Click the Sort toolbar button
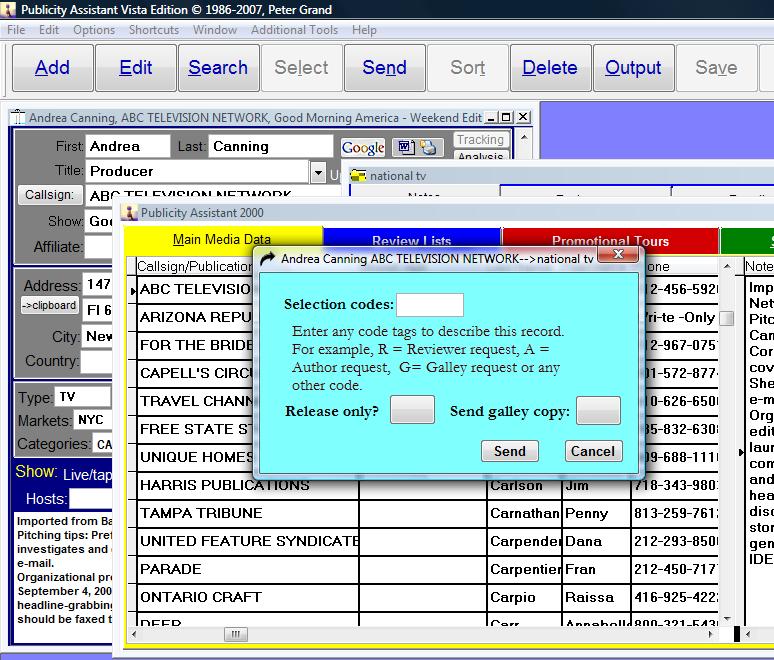Viewport: 774px width, 660px height. 467,68
